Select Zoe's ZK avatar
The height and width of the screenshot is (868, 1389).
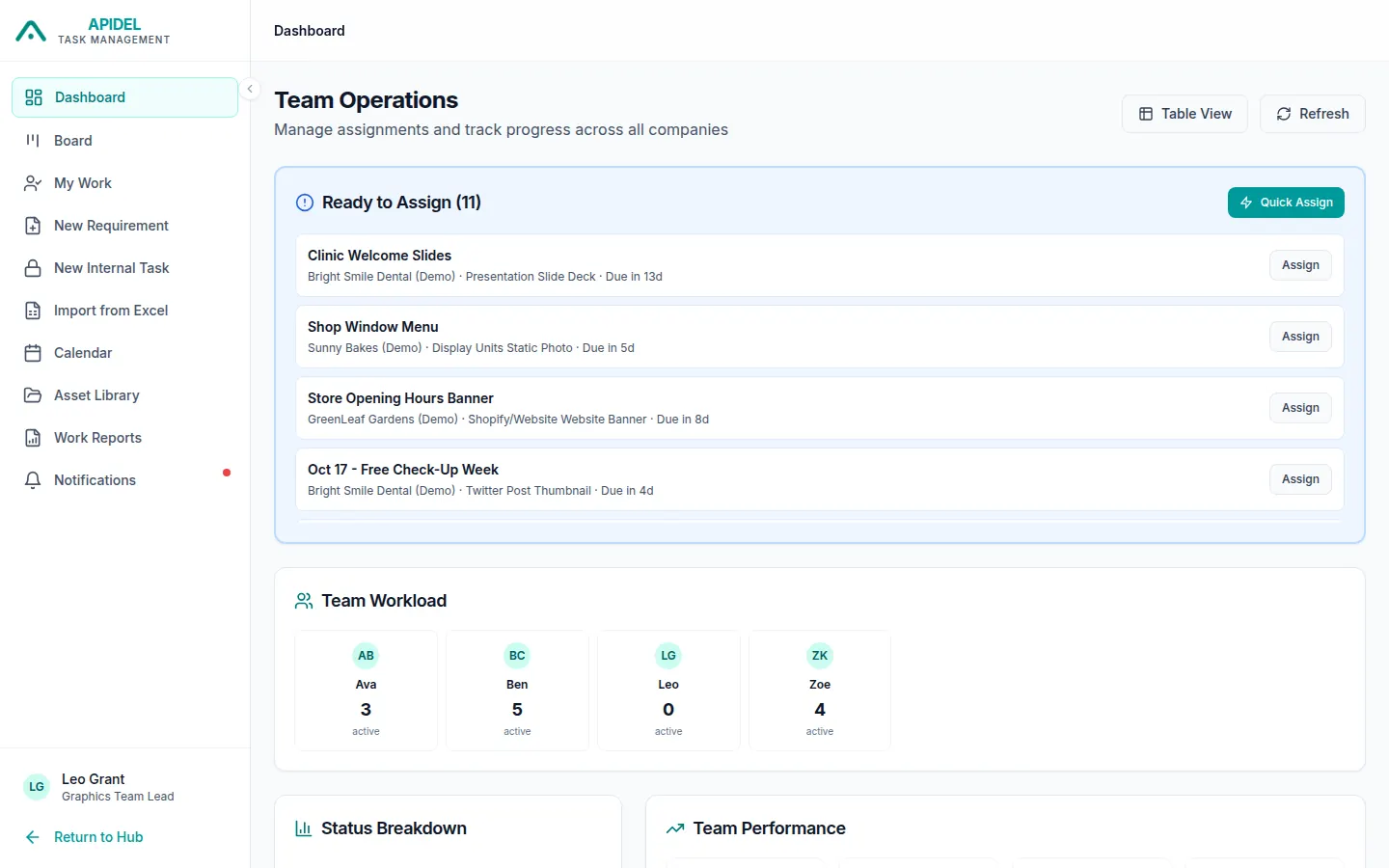tap(820, 656)
